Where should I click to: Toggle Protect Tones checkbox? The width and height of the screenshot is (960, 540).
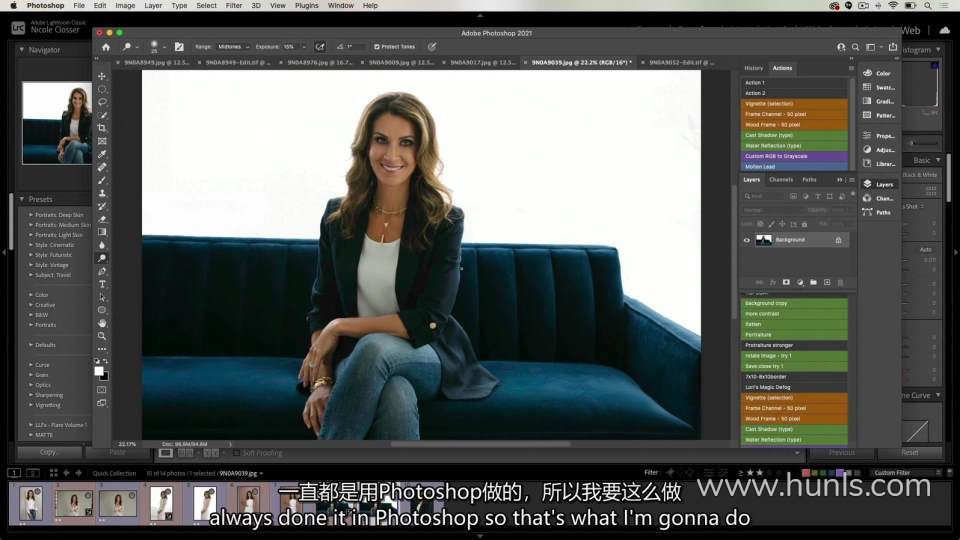[377, 47]
